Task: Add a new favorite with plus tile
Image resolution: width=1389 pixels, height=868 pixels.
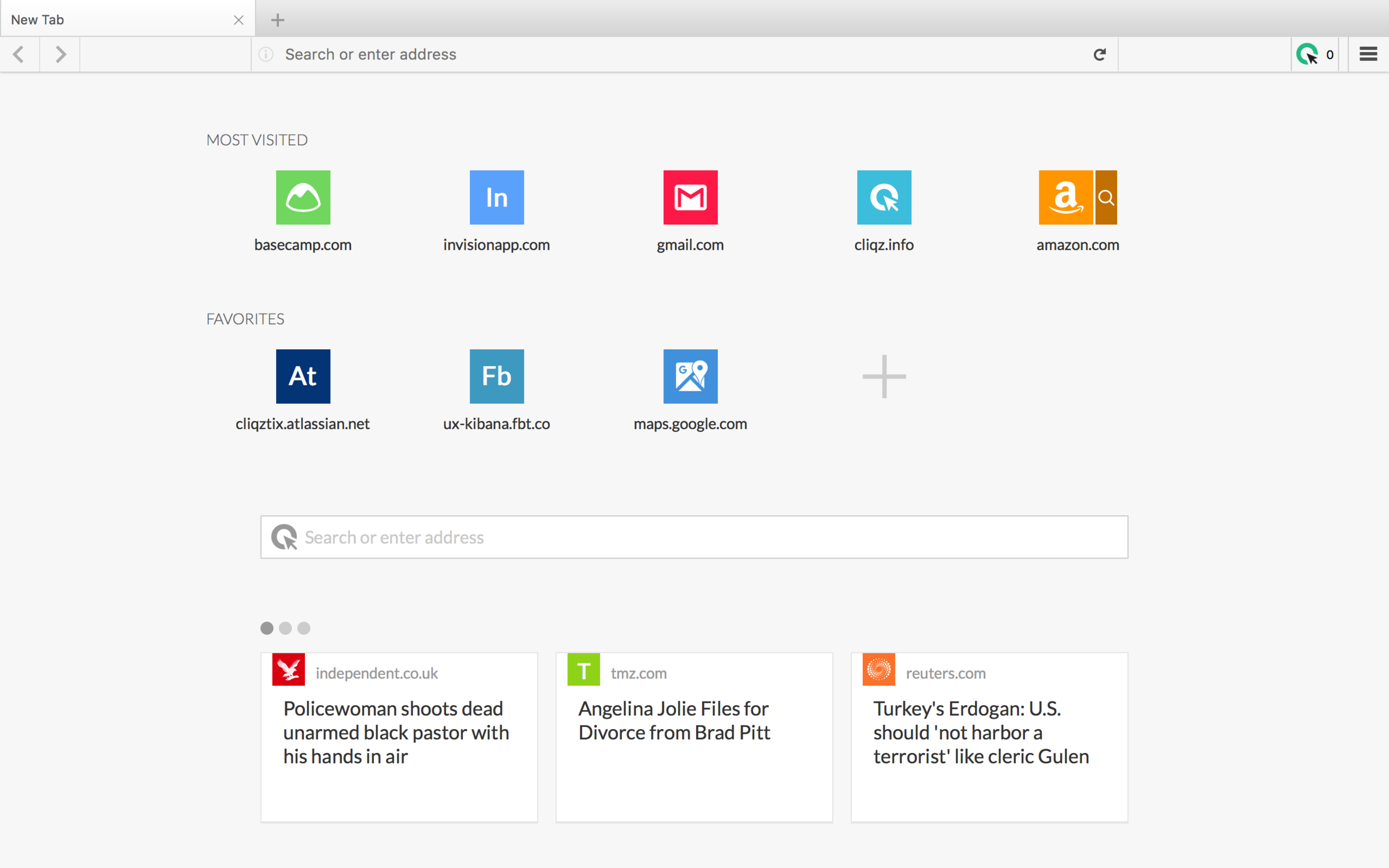Action: click(885, 377)
